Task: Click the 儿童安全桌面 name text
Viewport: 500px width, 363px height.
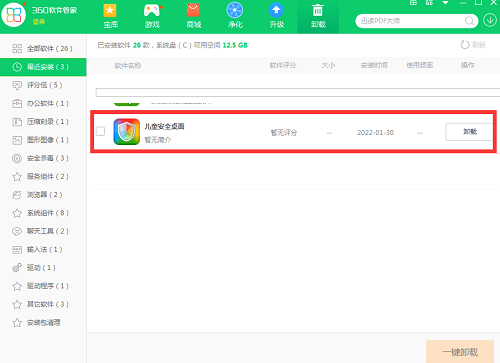Action: click(164, 126)
